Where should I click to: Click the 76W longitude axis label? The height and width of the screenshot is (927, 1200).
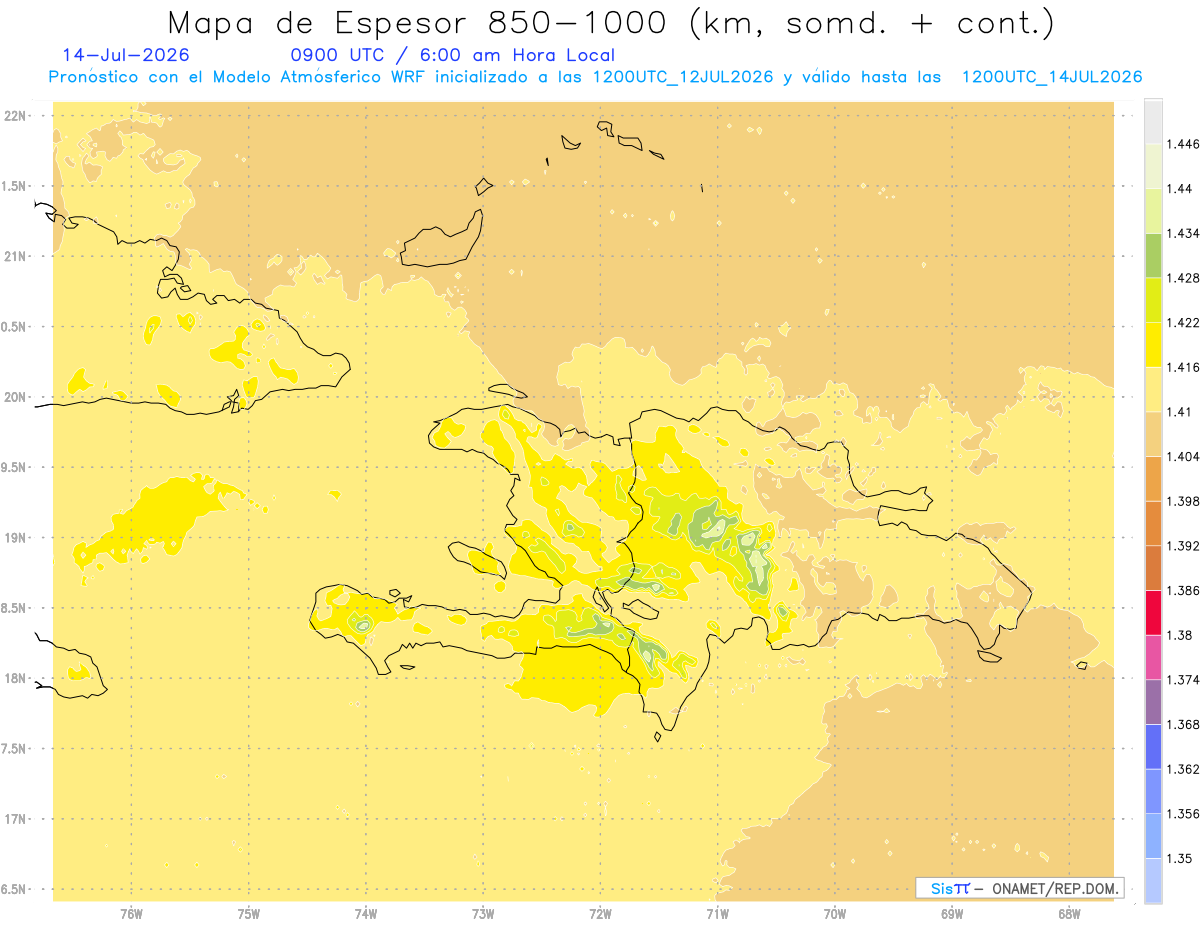(132, 914)
